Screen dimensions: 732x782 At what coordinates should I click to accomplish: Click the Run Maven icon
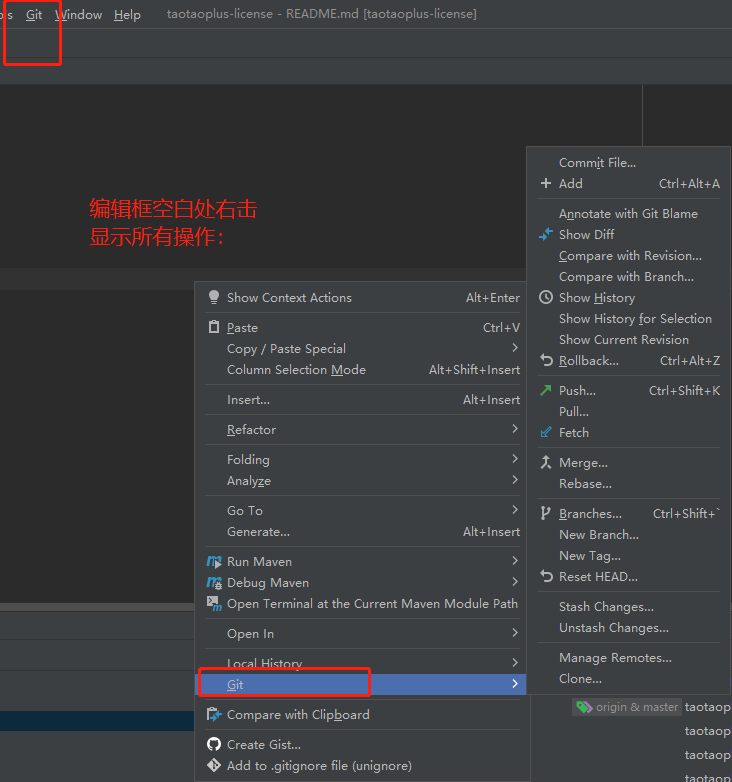214,562
